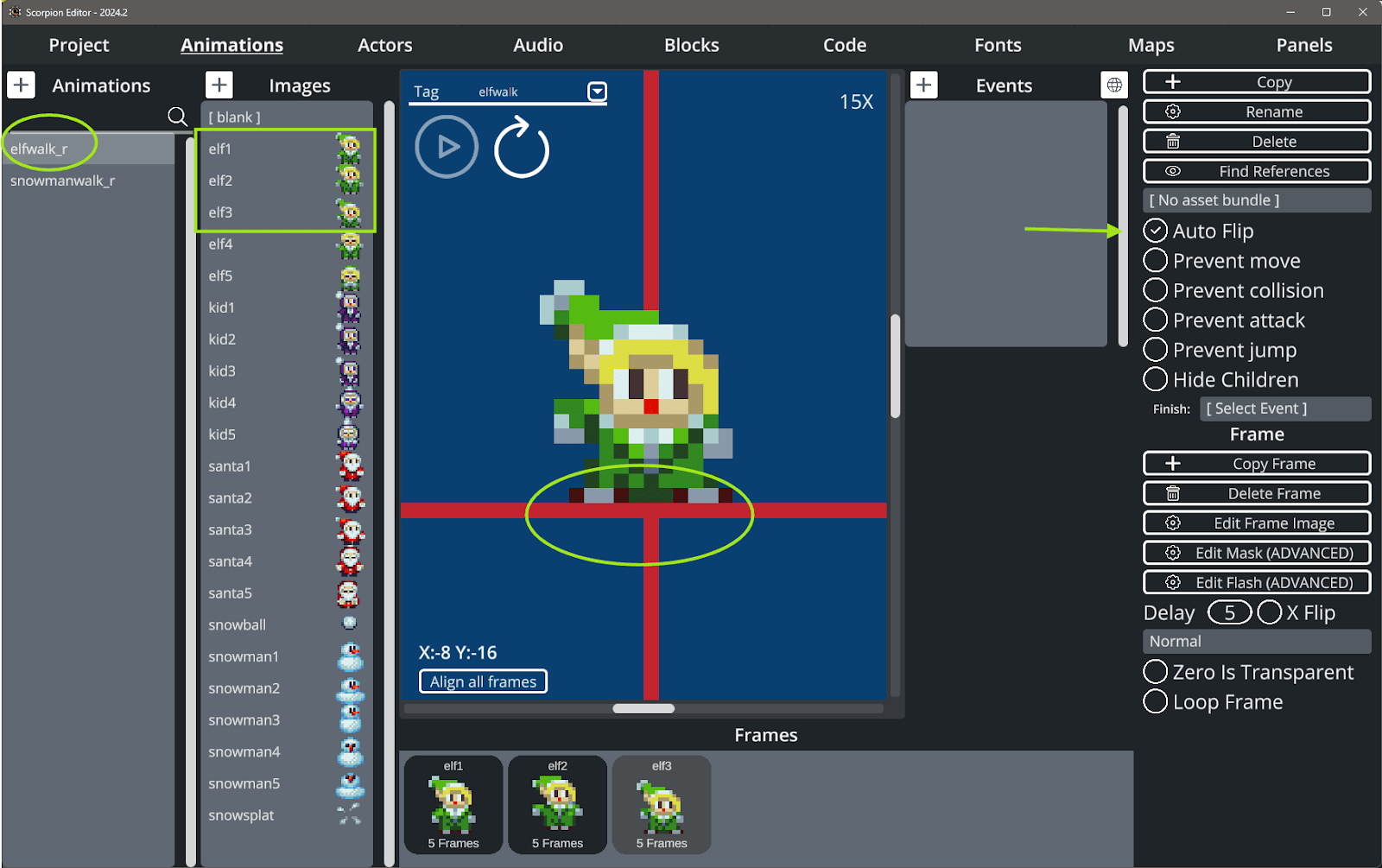Add a new event with the plus icon
1382x868 pixels.
pos(923,85)
